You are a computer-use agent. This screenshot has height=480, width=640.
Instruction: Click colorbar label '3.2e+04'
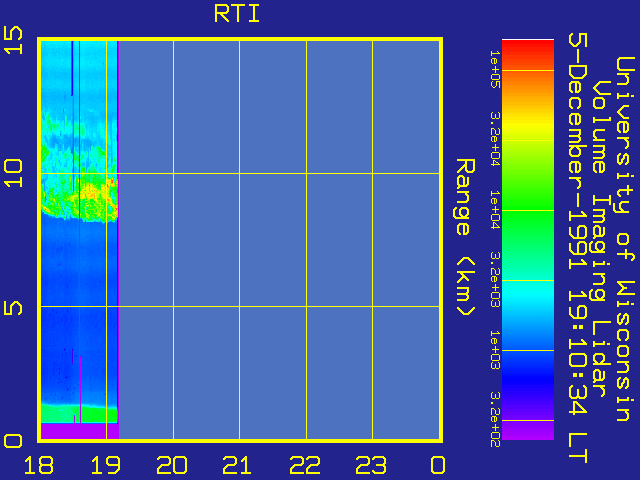click(494, 139)
